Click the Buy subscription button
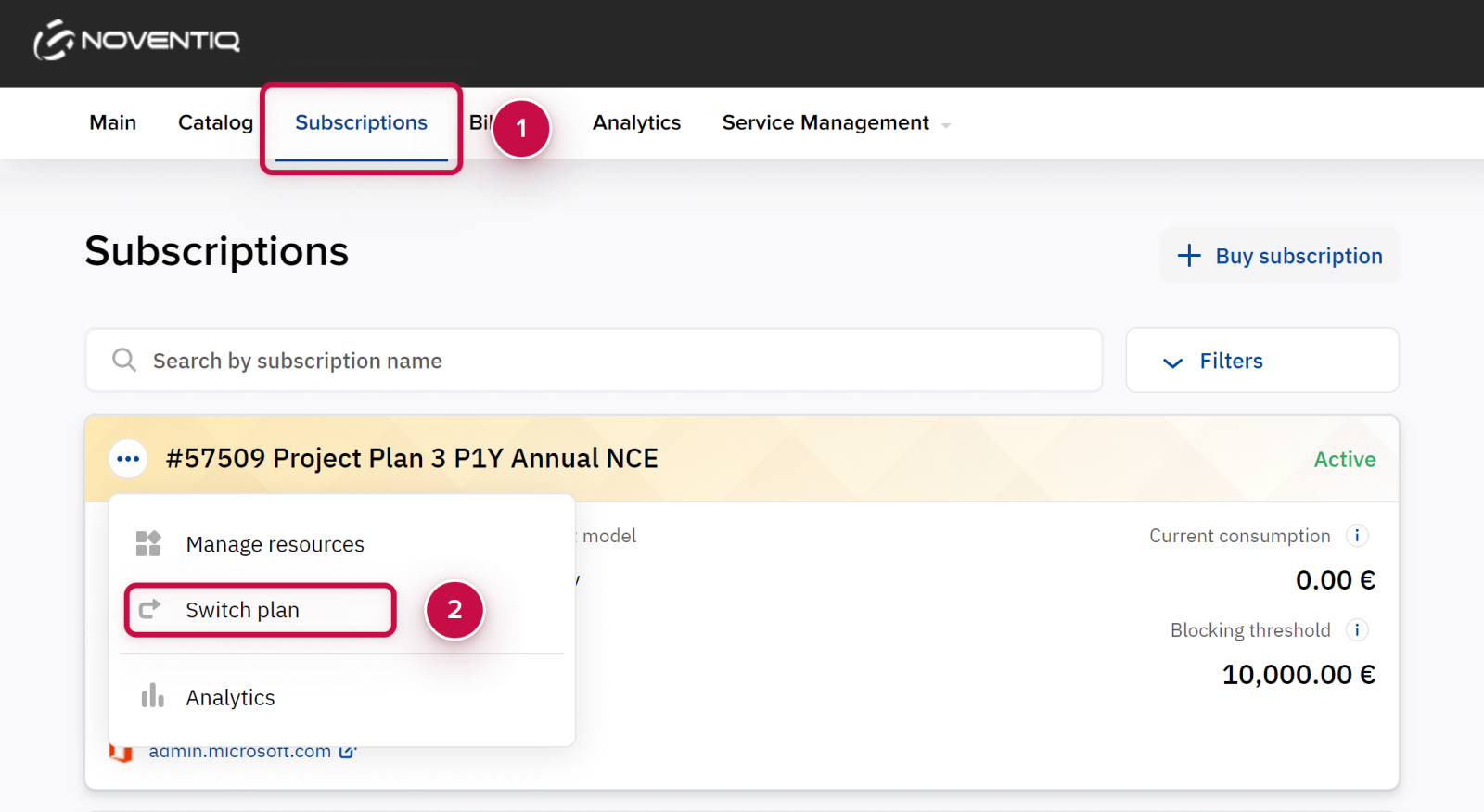The width and height of the screenshot is (1484, 812). point(1280,256)
